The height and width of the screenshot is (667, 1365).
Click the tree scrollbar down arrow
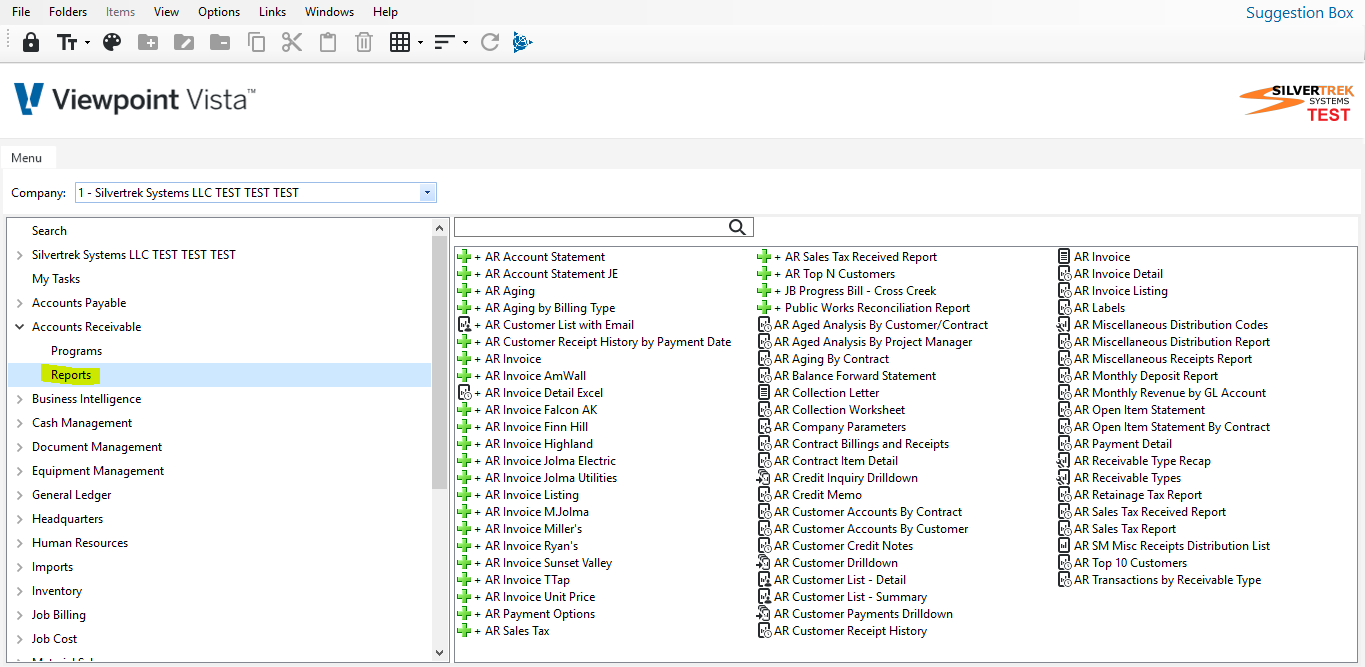pyautogui.click(x=439, y=652)
